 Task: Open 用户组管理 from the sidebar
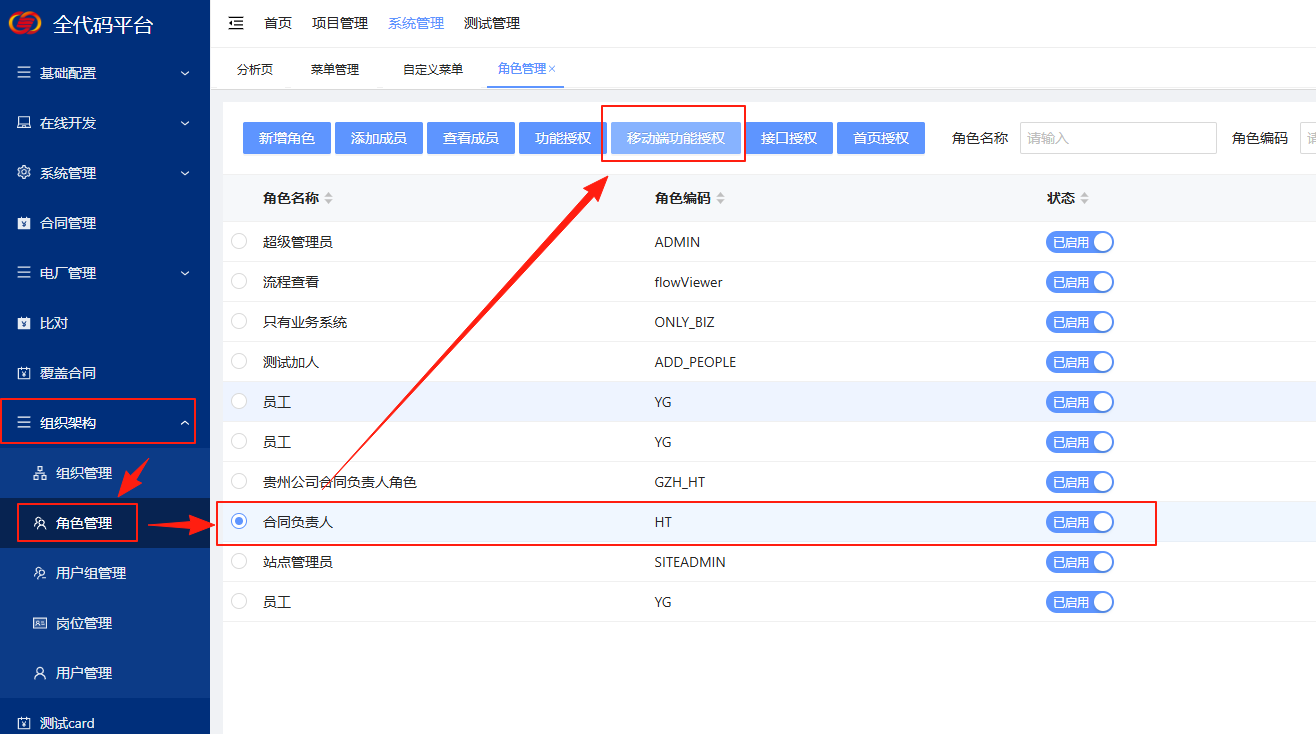[x=90, y=573]
